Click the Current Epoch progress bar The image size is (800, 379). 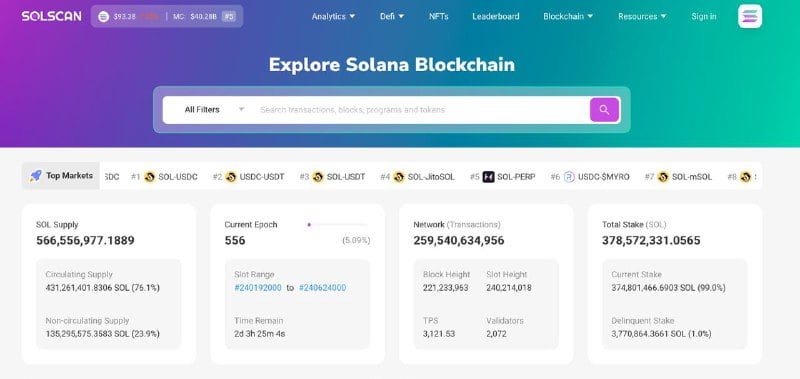point(337,224)
